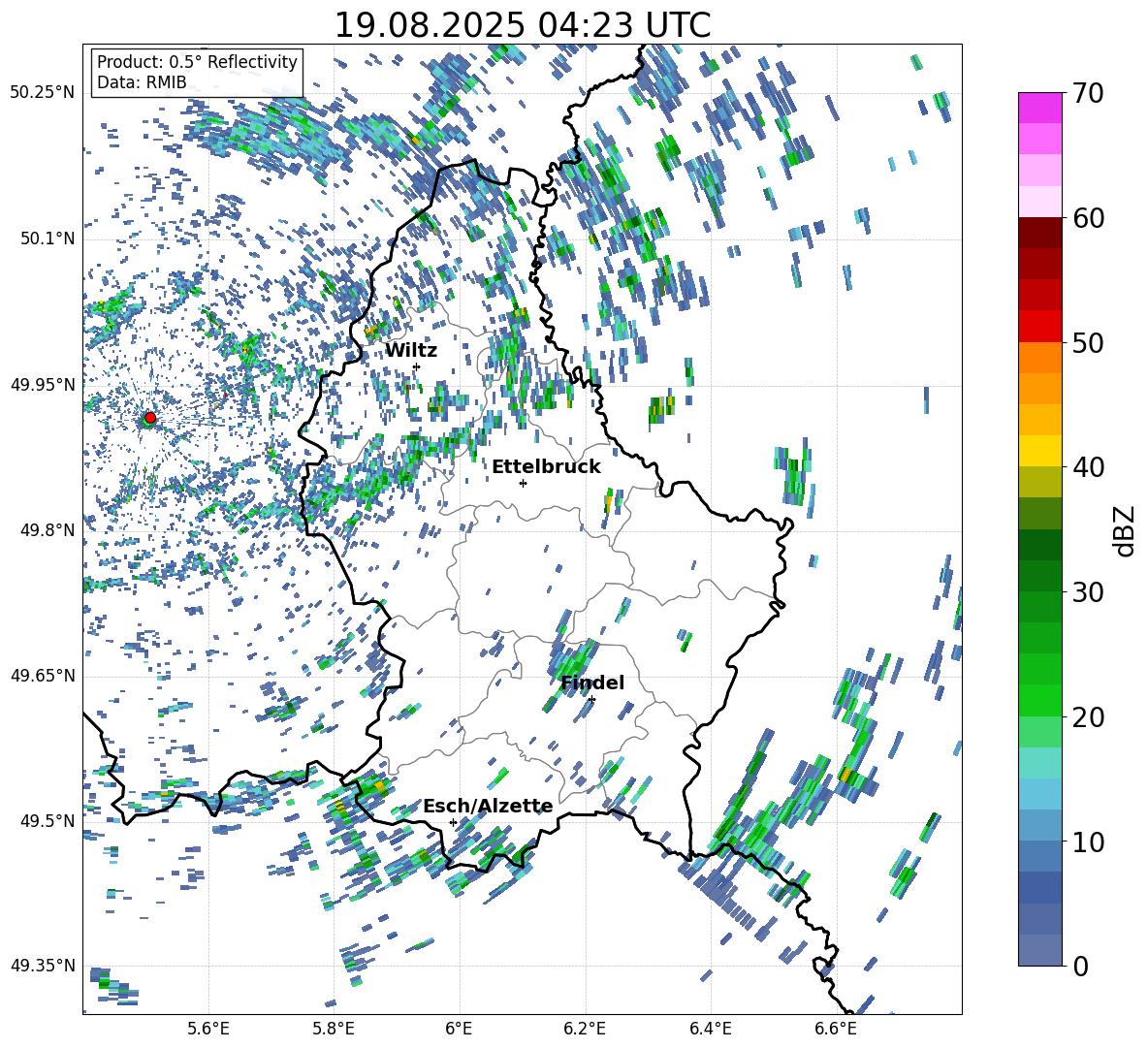Screen dimensions: 1148x1048
Task: Click the 49.8°N latitude label
Action: coord(48,530)
